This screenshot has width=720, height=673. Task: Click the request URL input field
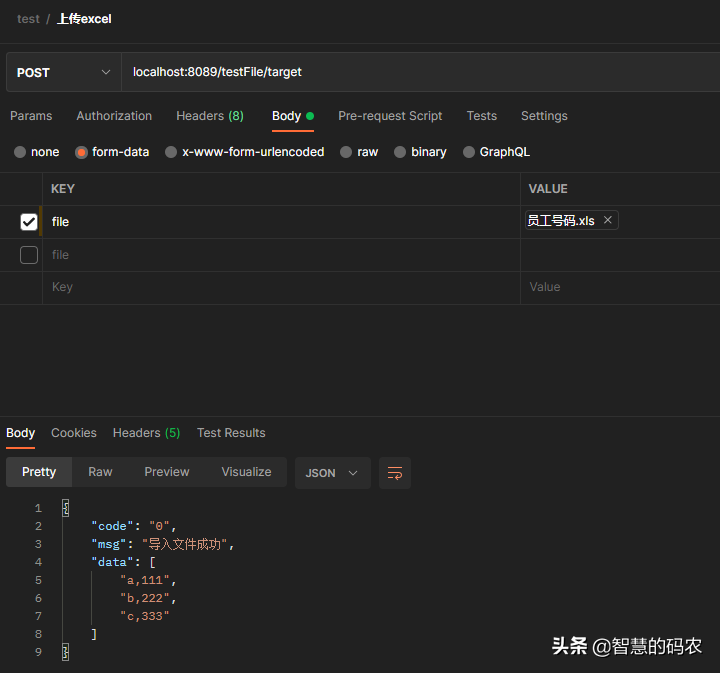pyautogui.click(x=420, y=72)
